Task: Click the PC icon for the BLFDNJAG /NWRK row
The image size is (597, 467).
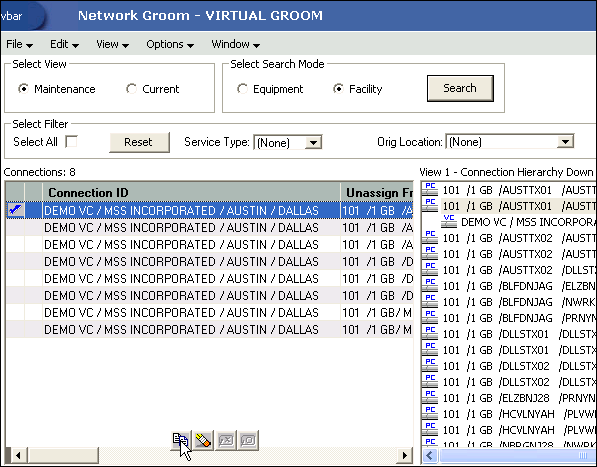Action: 430,301
